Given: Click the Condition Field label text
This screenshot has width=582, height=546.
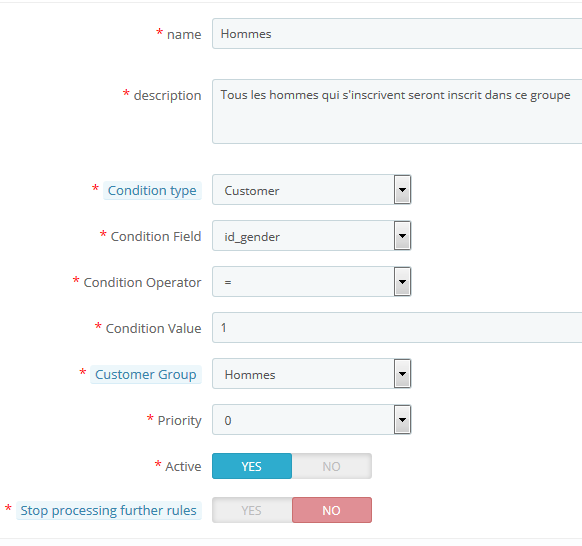Looking at the screenshot, I should point(156,236).
